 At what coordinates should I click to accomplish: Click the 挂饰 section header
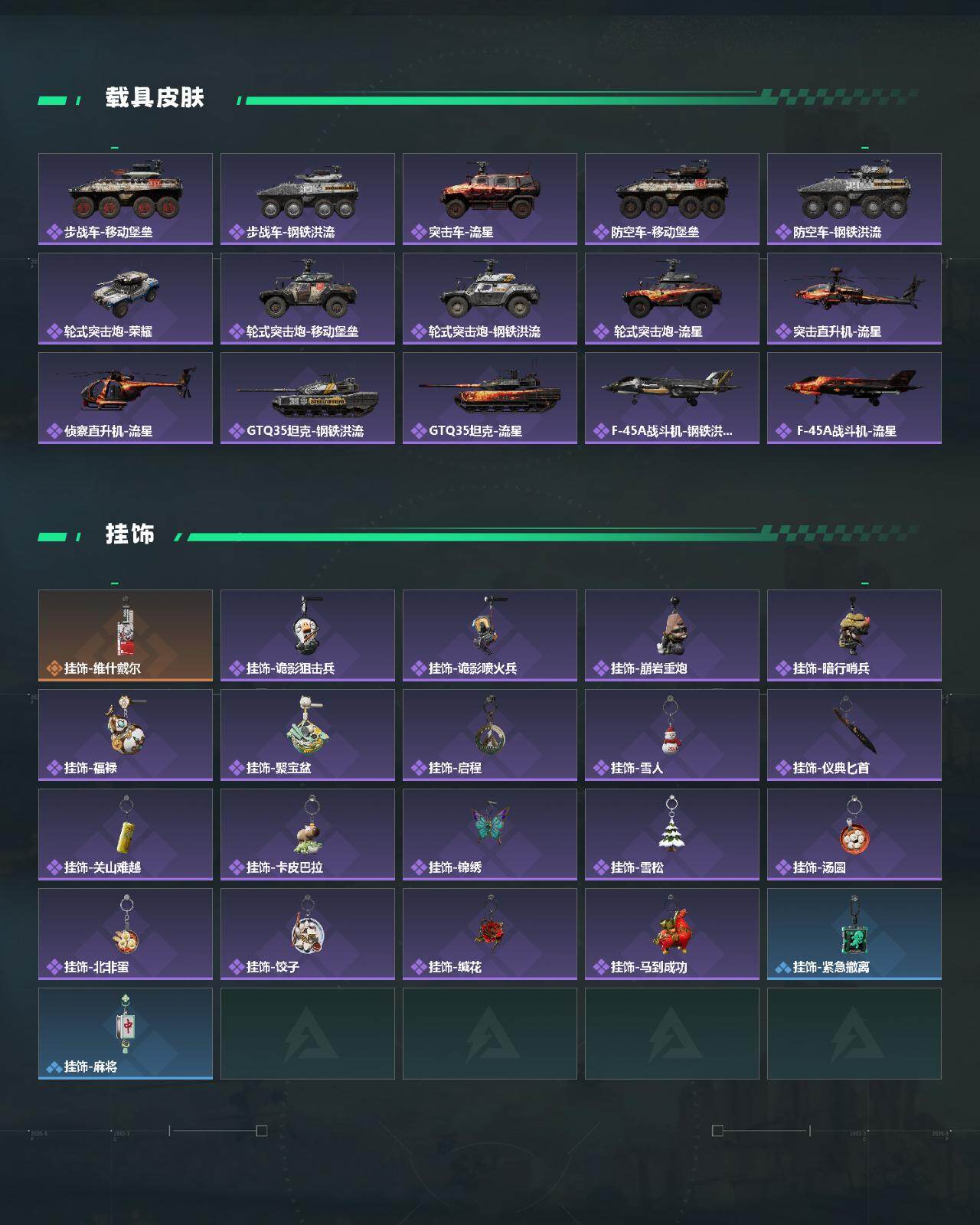pos(130,534)
